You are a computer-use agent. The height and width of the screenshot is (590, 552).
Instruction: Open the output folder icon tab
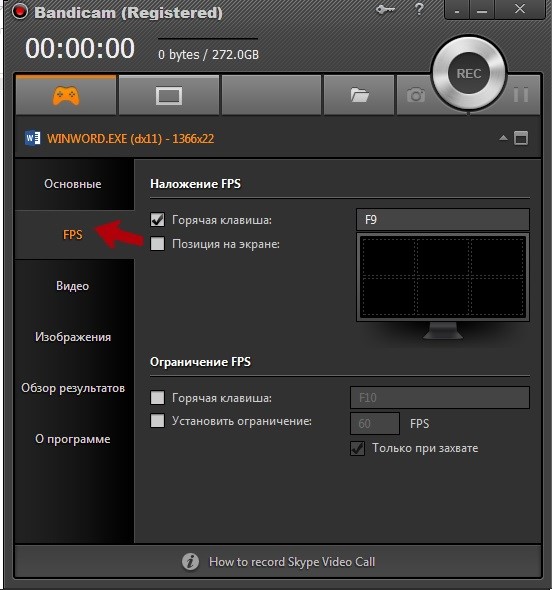[x=360, y=96]
